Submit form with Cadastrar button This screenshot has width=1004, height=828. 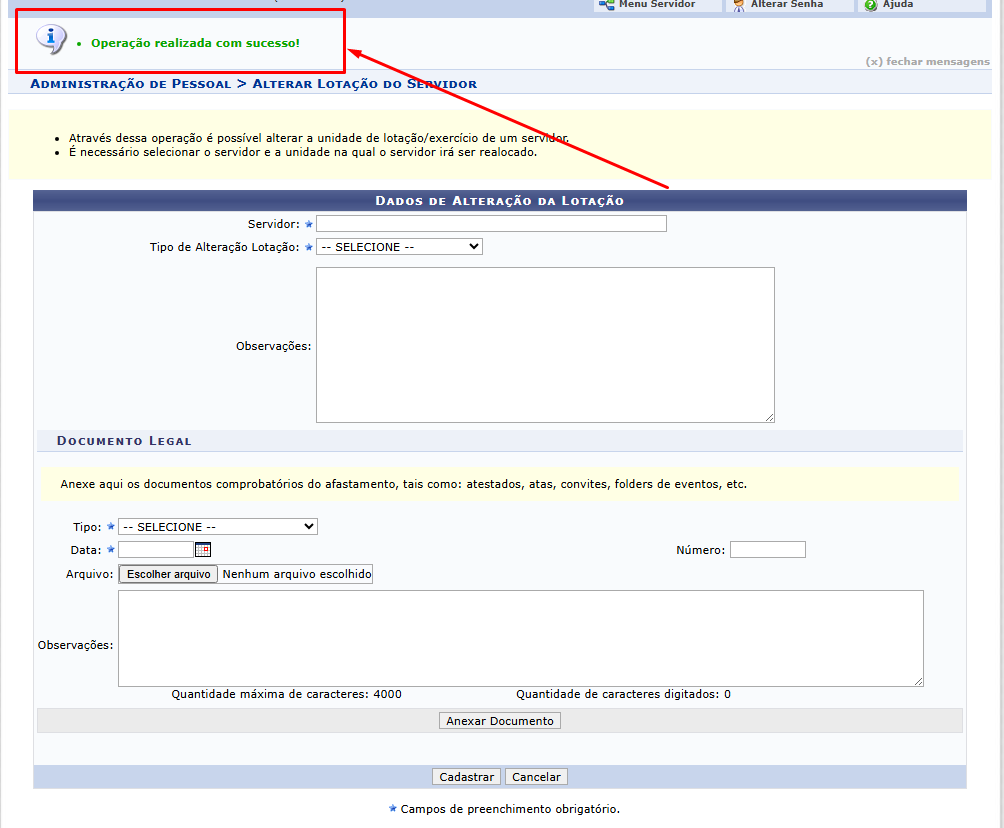coord(467,777)
